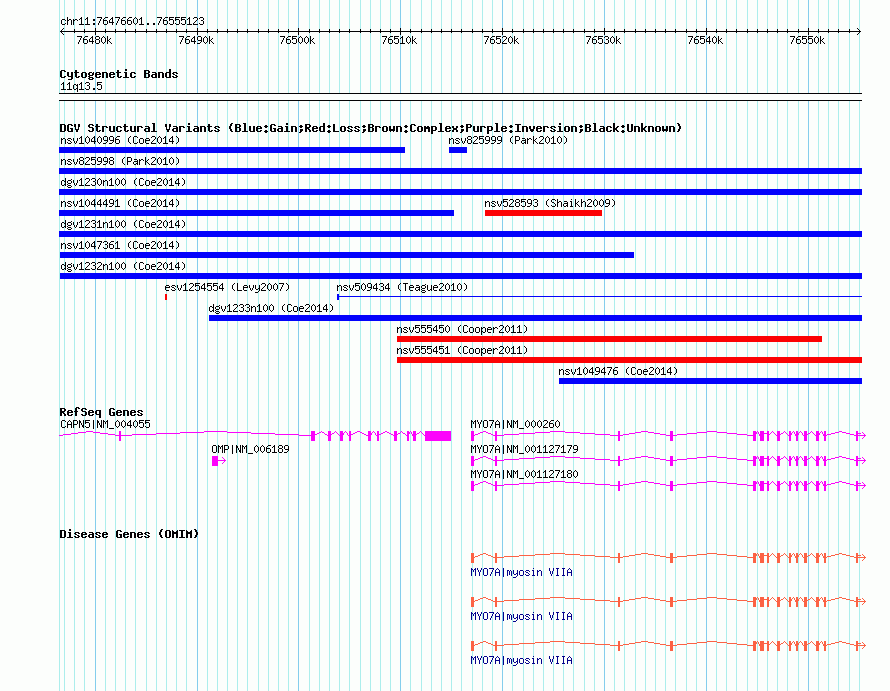
Task: Click the nsv555450 (Cooper2011) label
Action: click(x=462, y=329)
